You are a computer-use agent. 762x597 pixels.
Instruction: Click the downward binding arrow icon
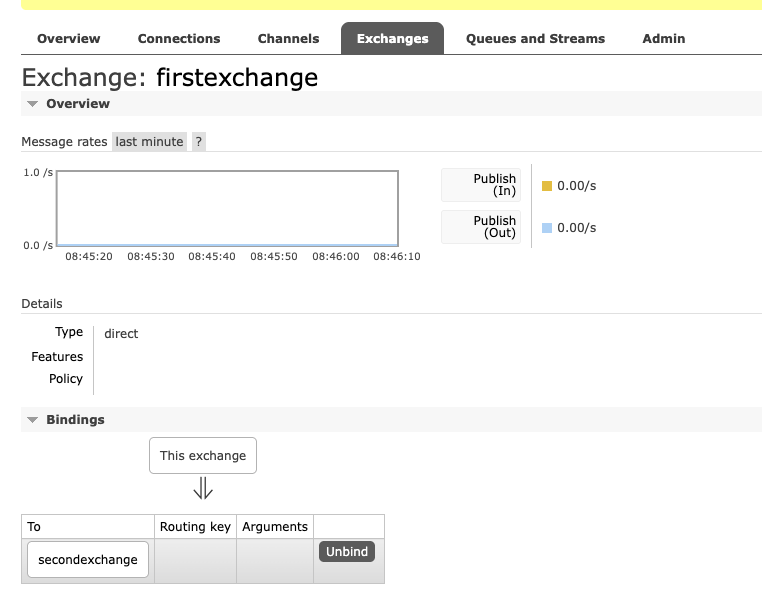pyautogui.click(x=203, y=488)
